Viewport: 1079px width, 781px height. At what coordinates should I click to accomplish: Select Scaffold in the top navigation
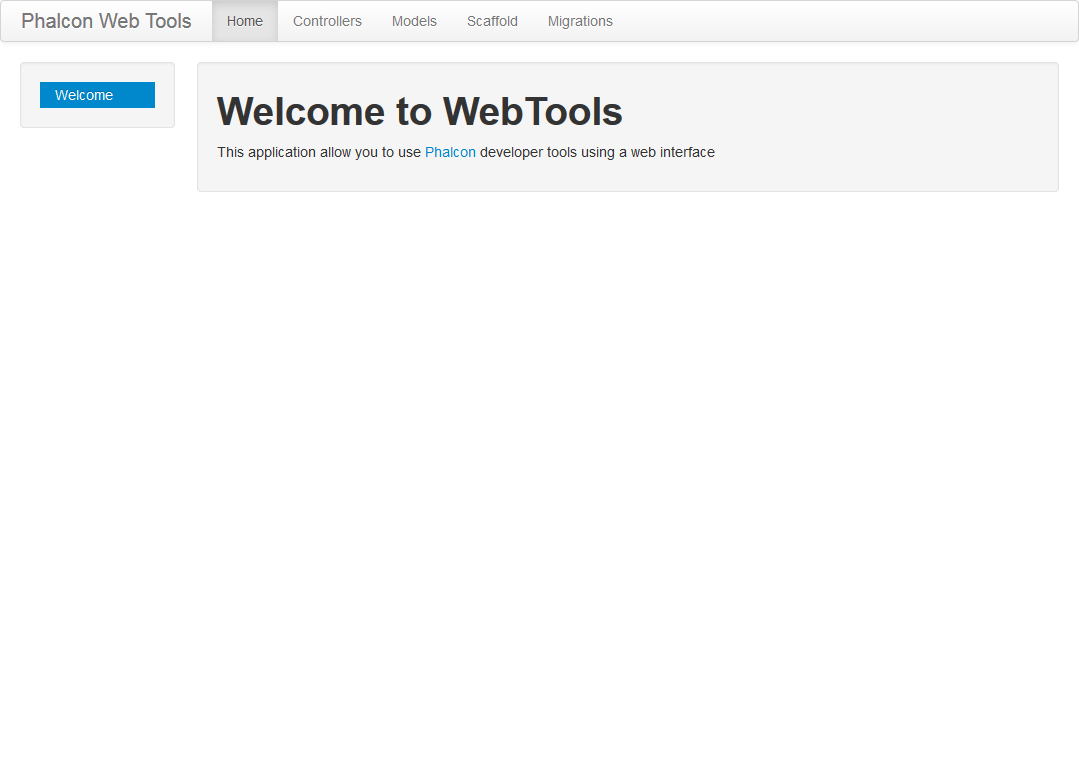tap(492, 21)
